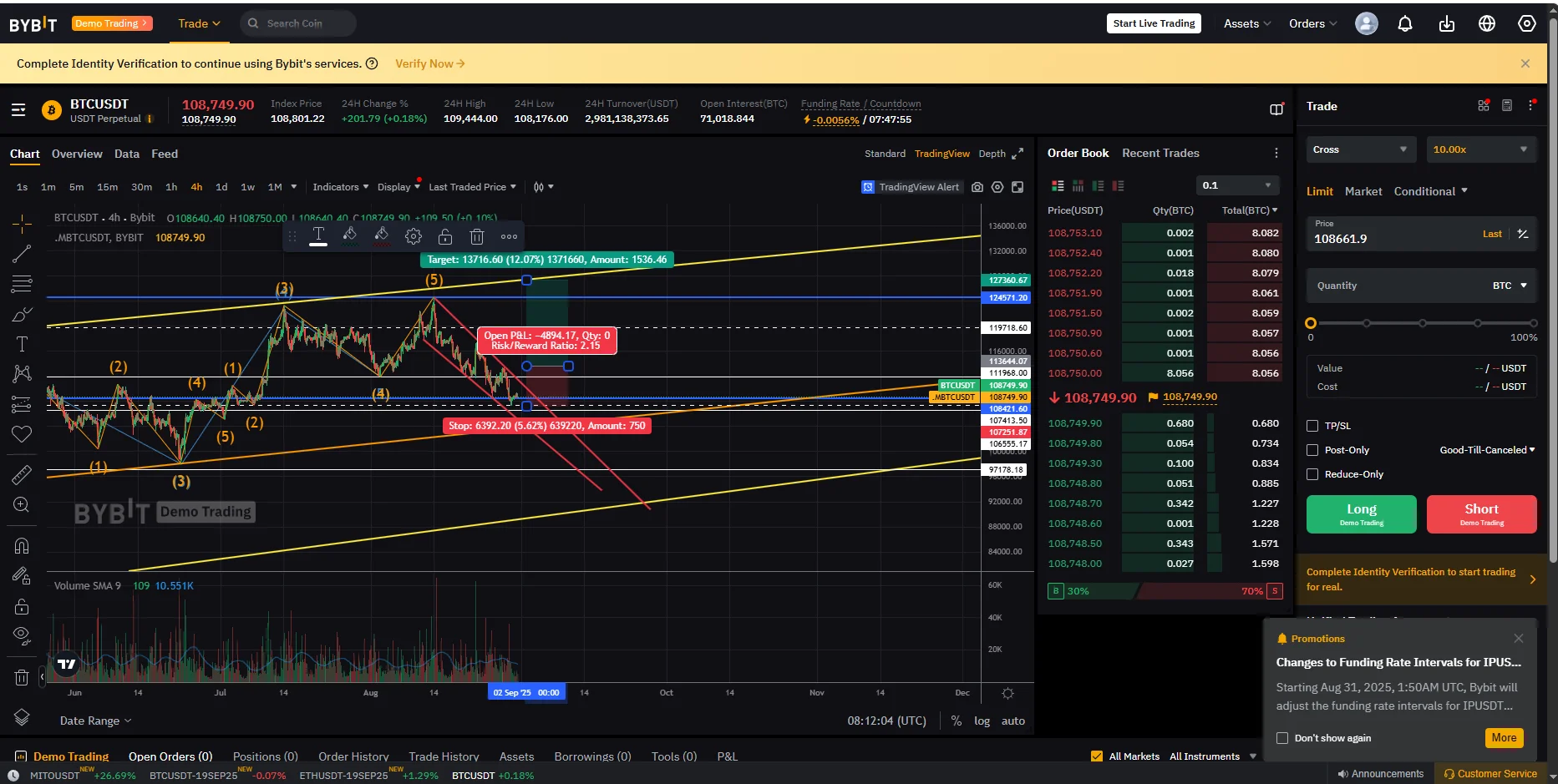Lock the selected drawing in floating toolbar

[x=445, y=236]
